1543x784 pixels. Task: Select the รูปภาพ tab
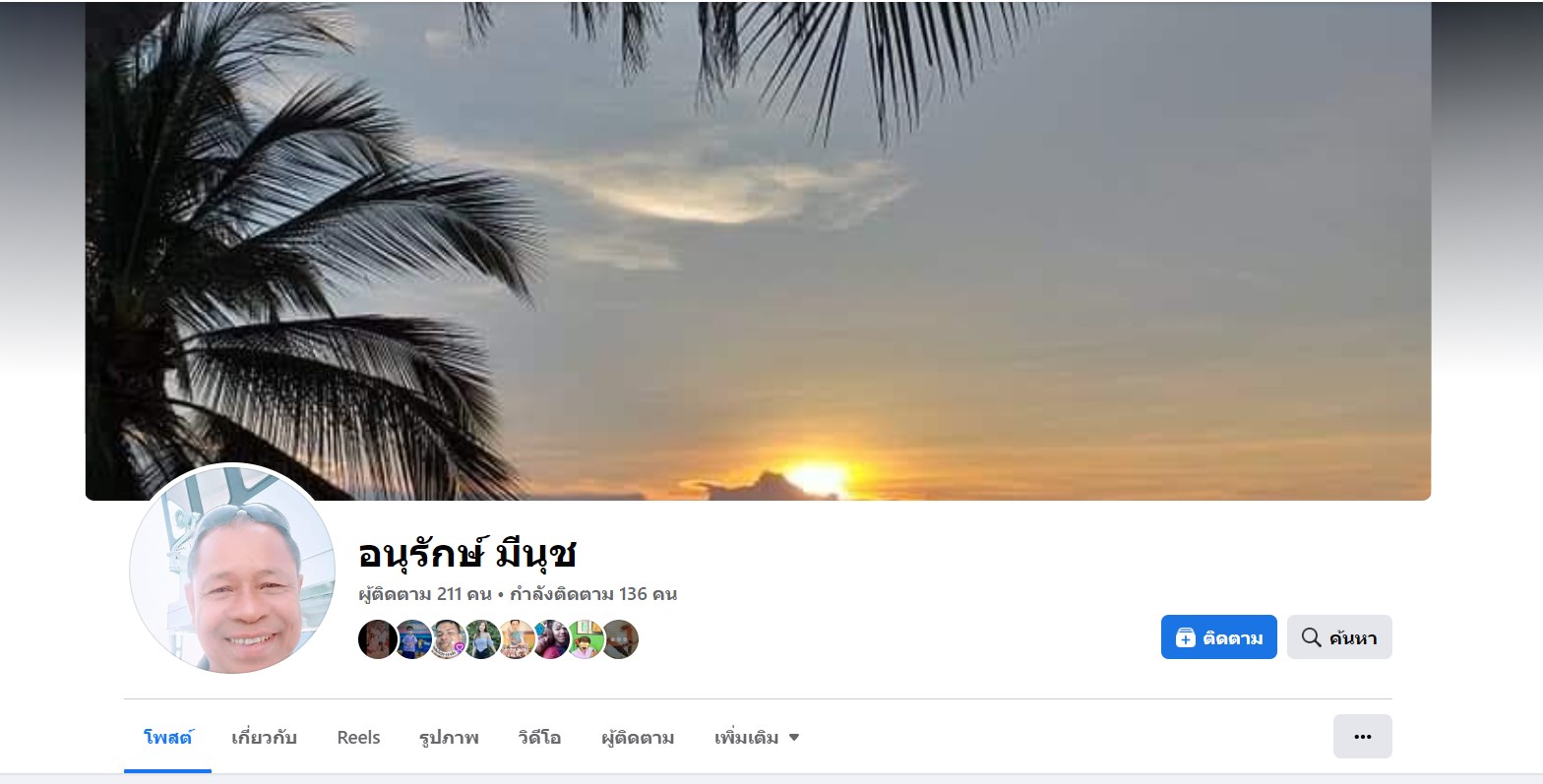(449, 737)
